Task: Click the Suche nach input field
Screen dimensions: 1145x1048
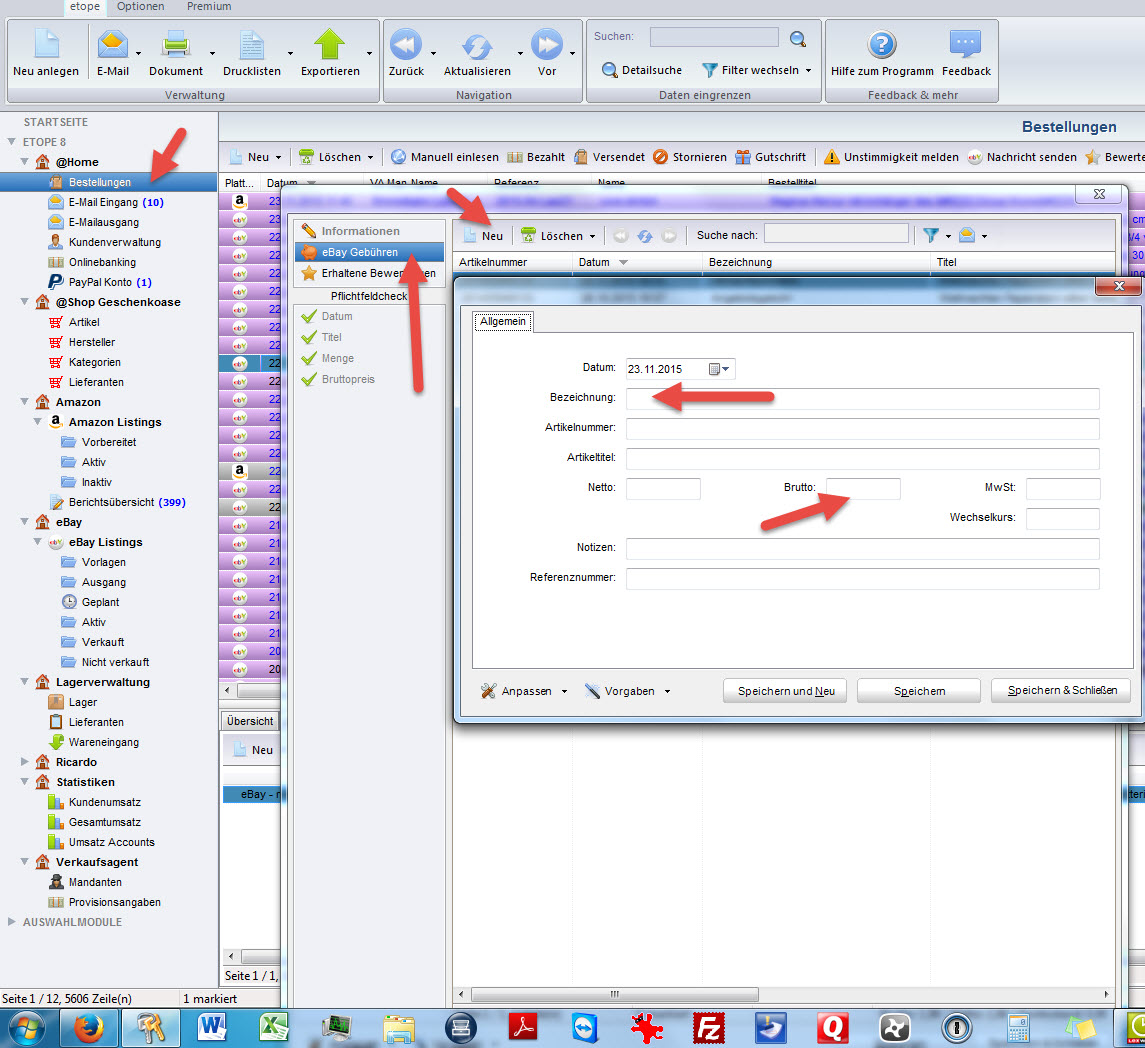Action: point(836,234)
